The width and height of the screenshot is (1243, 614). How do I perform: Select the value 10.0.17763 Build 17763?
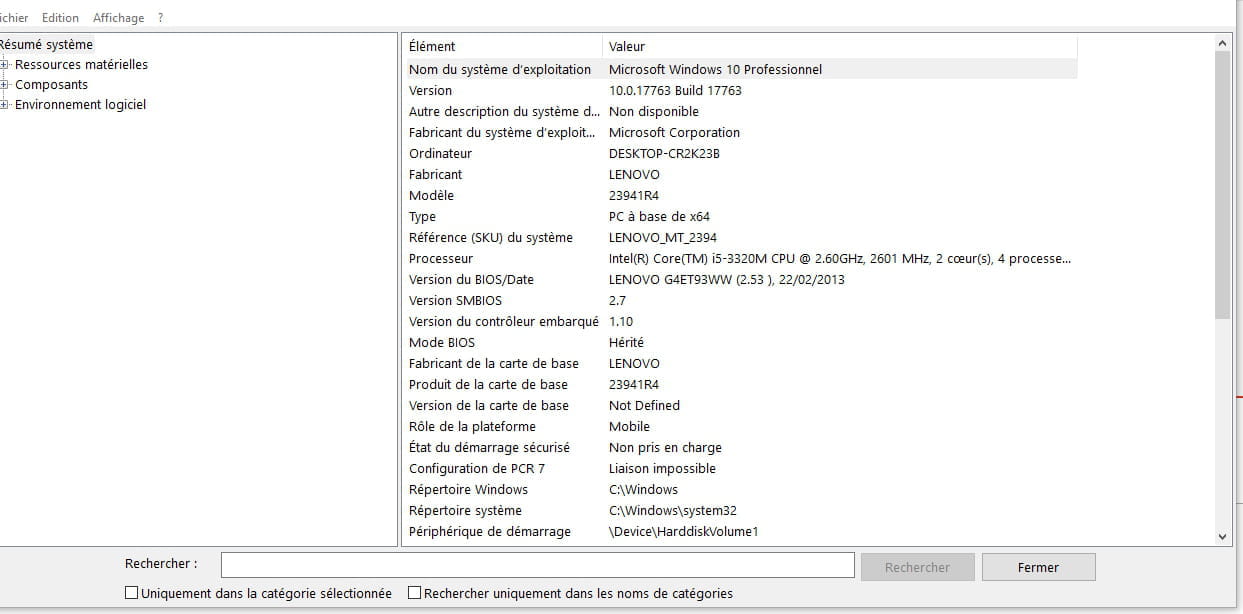pyautogui.click(x=675, y=90)
